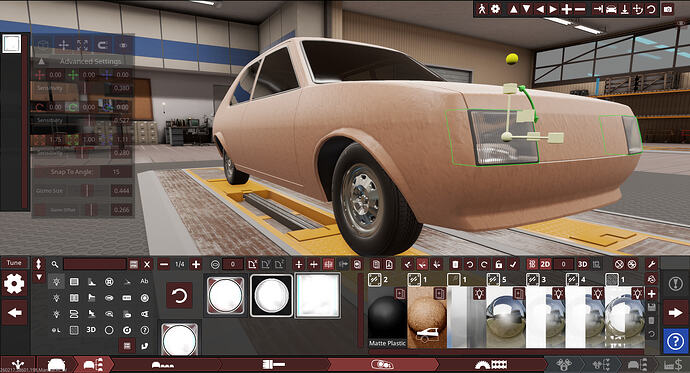The image size is (690, 373).
Task: Click the Tune button
Action: [x=14, y=263]
